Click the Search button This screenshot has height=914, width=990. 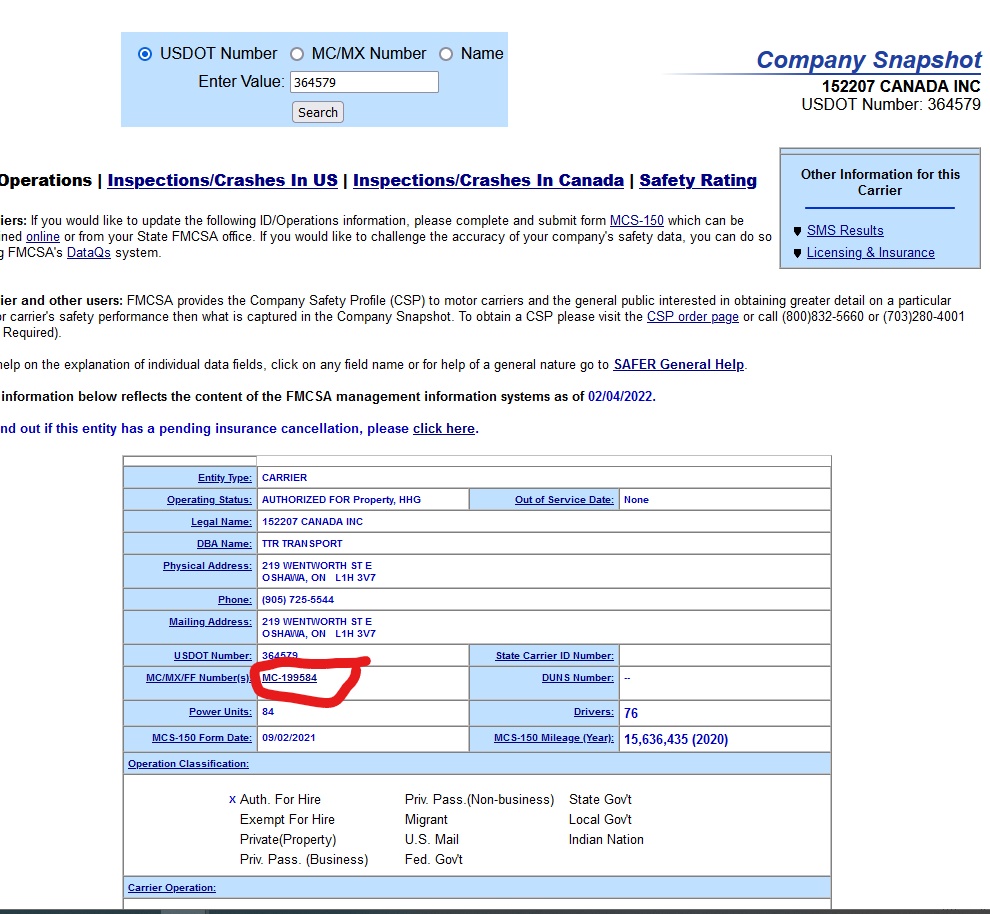tap(317, 112)
